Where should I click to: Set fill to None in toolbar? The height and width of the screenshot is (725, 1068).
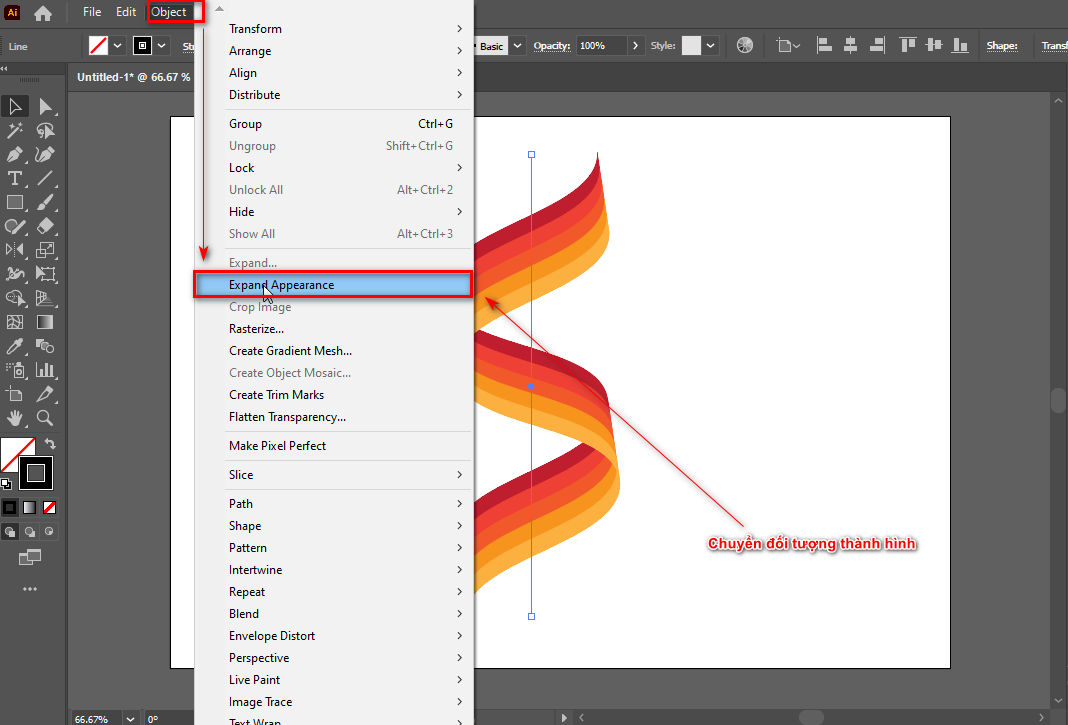click(49, 507)
